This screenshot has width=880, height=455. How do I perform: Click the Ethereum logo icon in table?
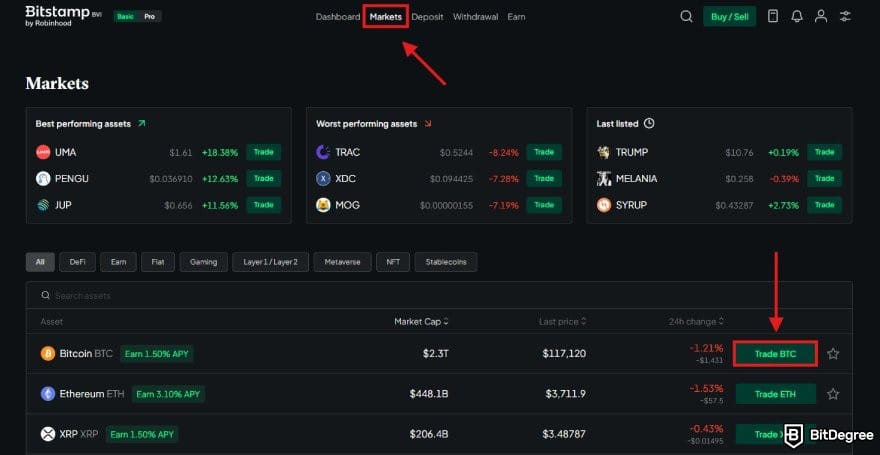point(48,394)
